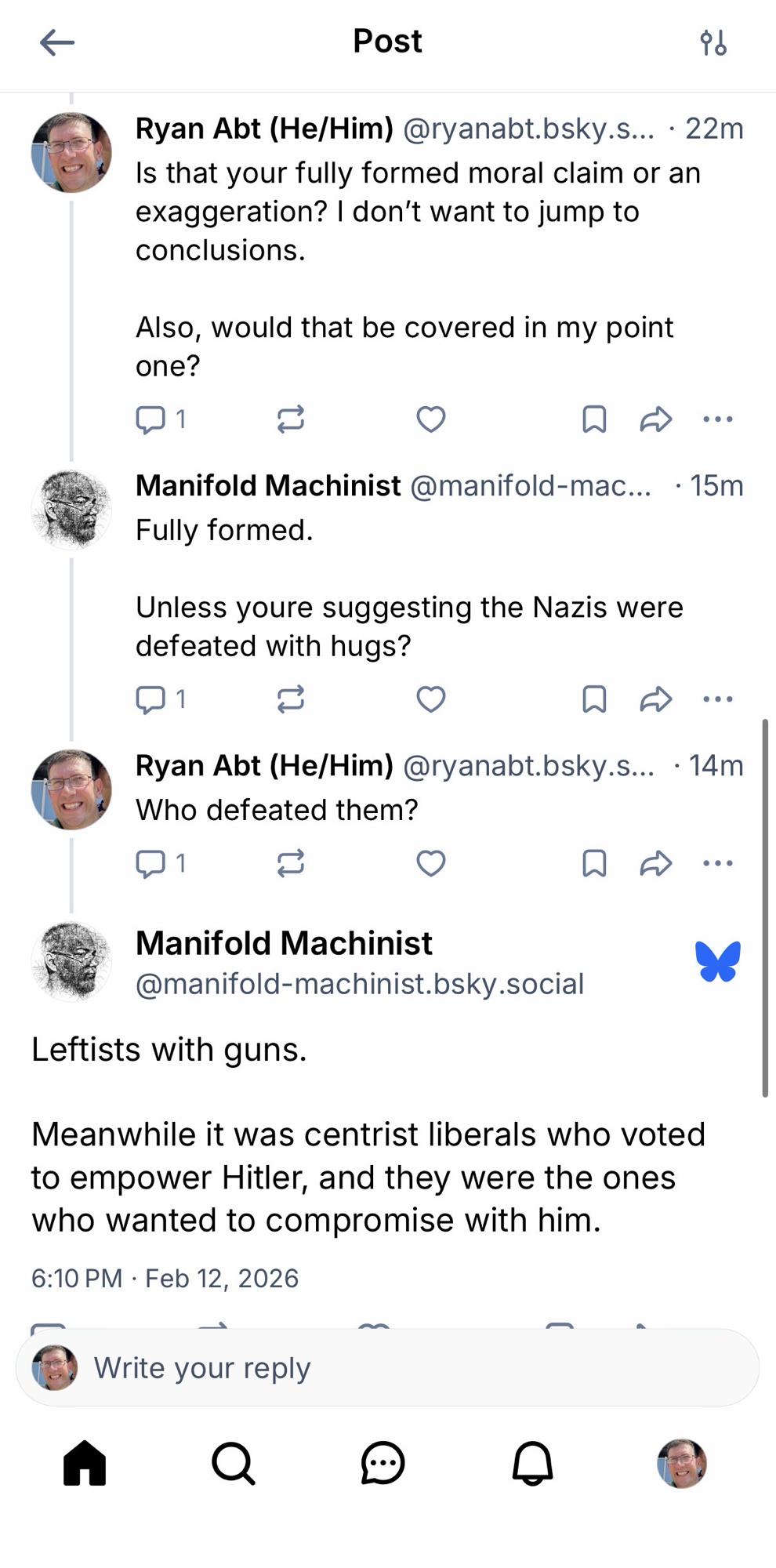Open the Notifications bell tab
This screenshot has height=1568, width=776.
532,1463
